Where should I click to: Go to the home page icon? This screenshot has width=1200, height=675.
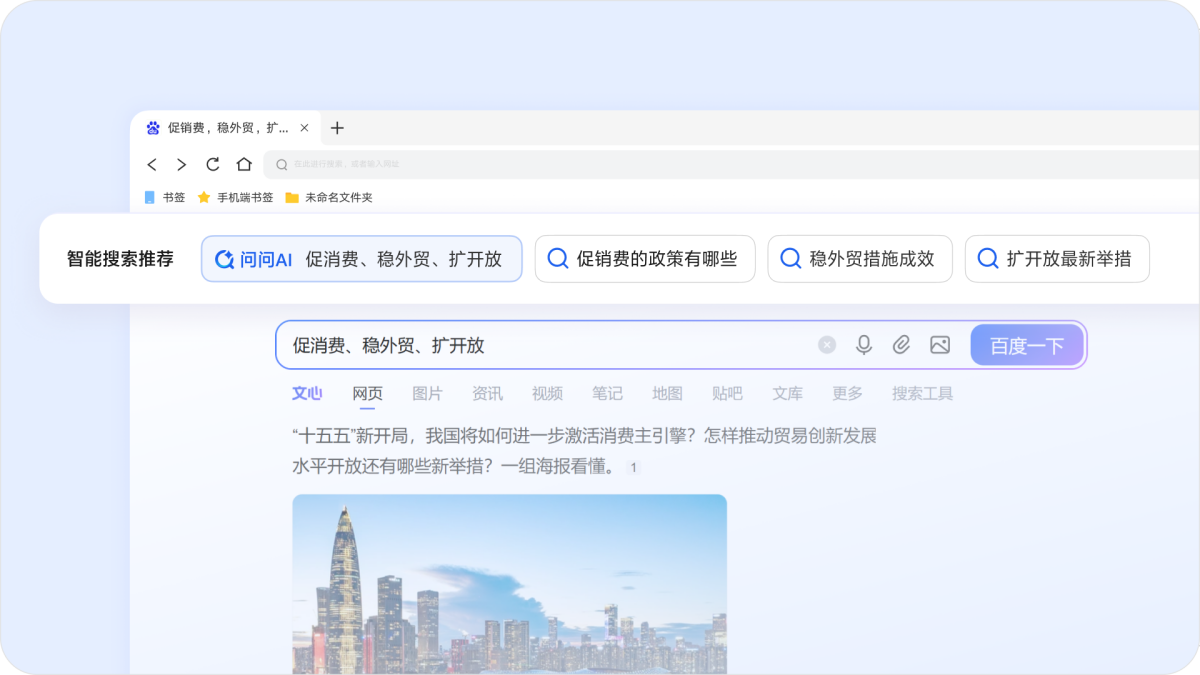pyautogui.click(x=244, y=164)
